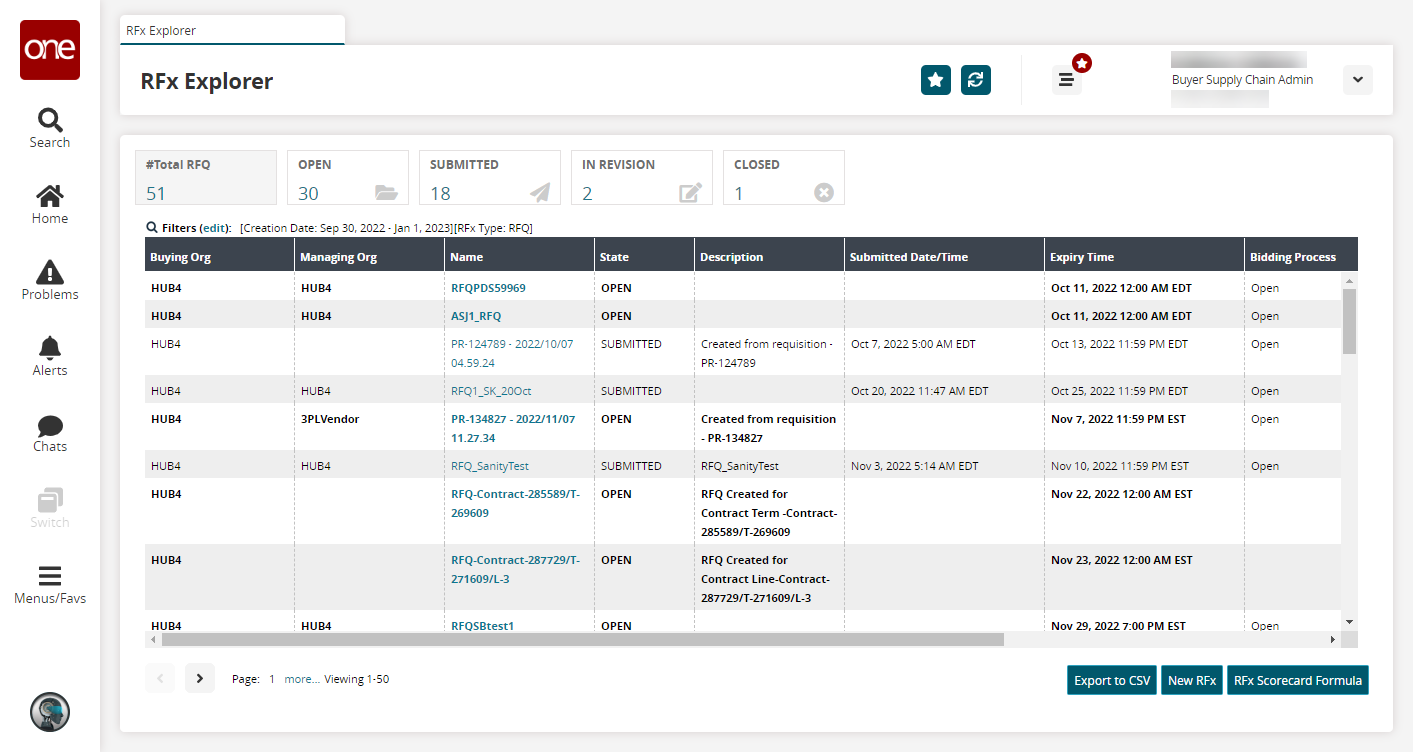Refresh the RFx Explorer page
Screen dimensions: 1413x752
[975, 80]
